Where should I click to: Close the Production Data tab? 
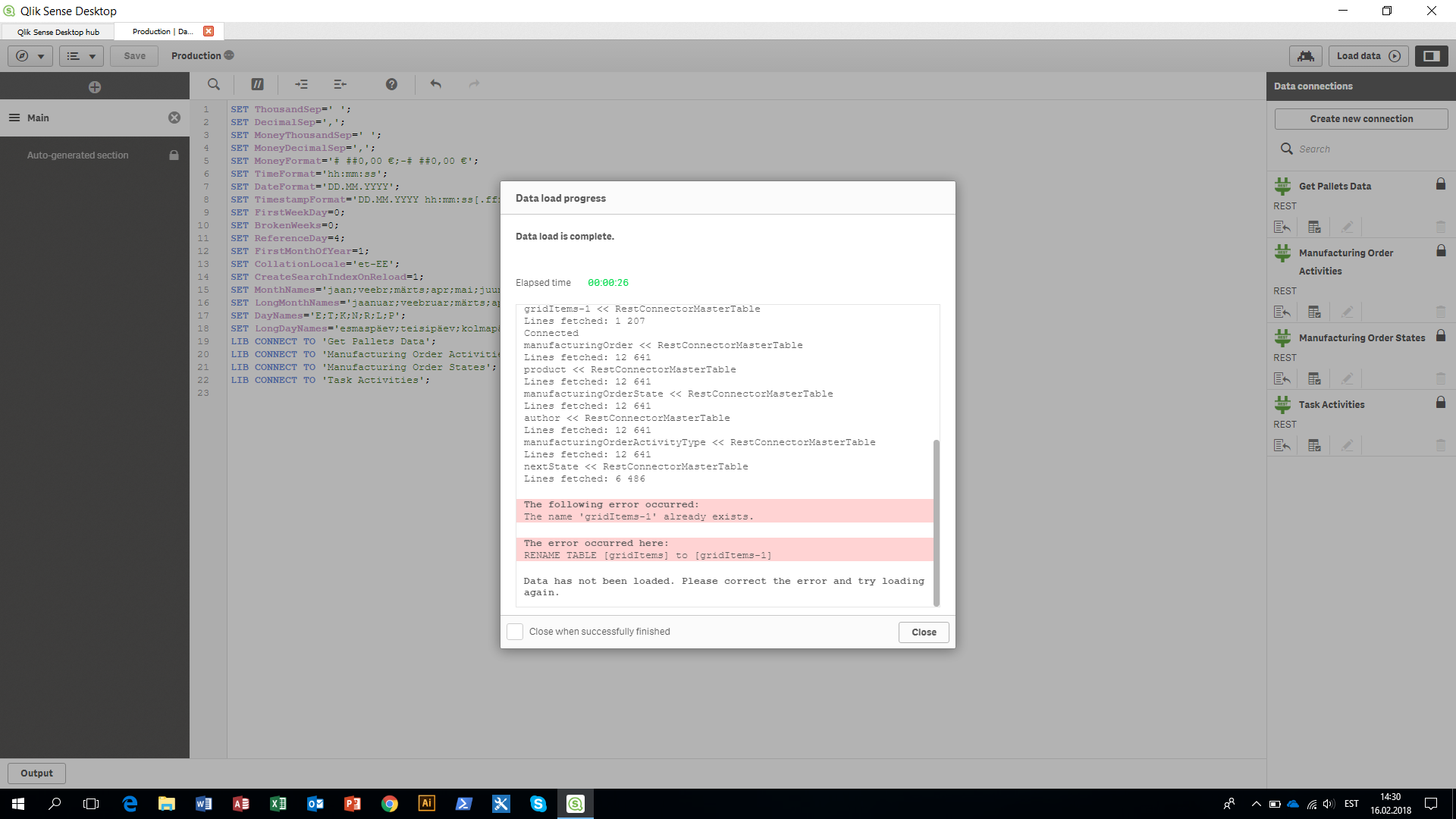tap(209, 31)
